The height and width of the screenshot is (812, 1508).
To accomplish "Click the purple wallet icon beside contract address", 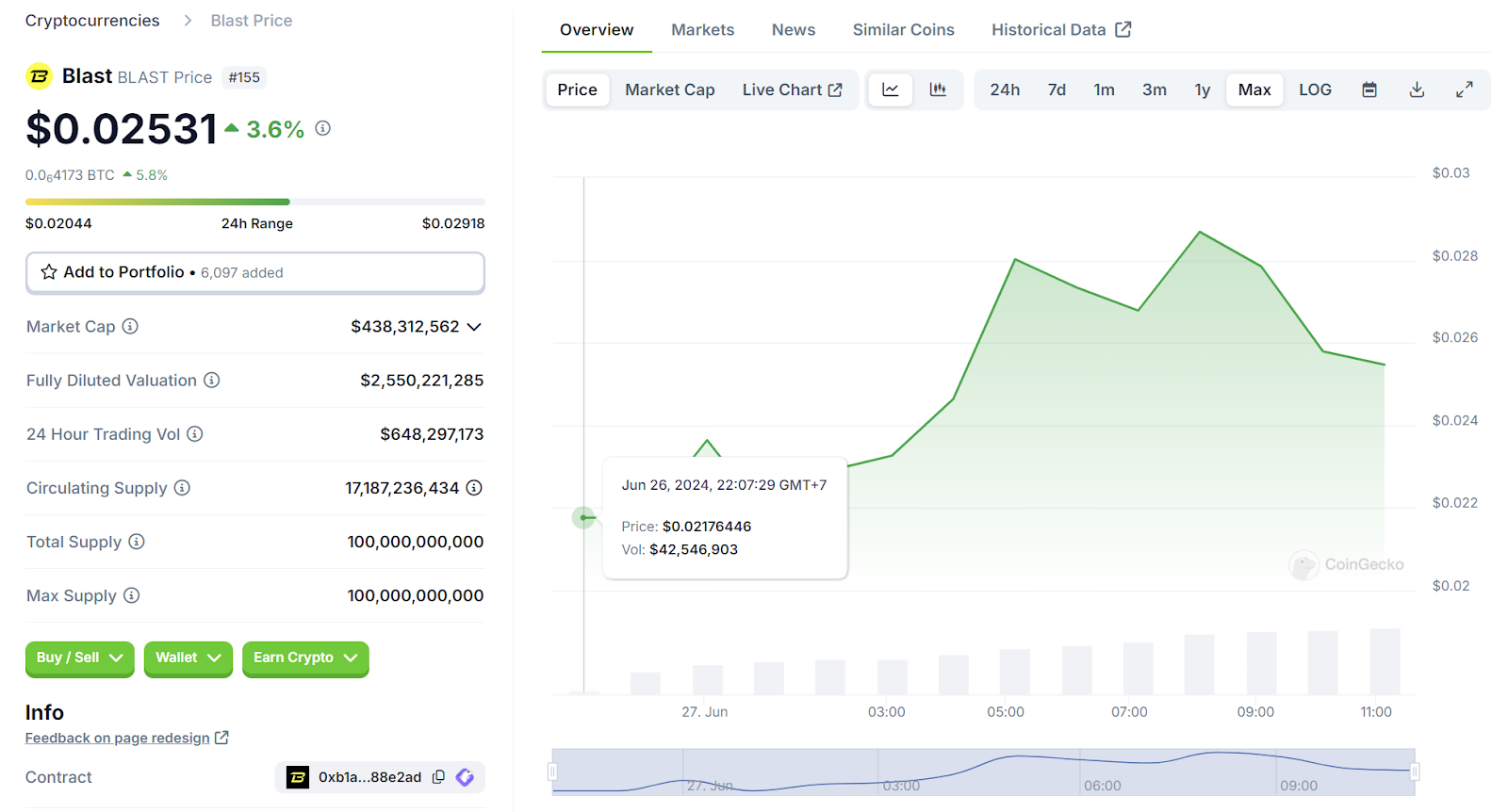I will pos(465,777).
